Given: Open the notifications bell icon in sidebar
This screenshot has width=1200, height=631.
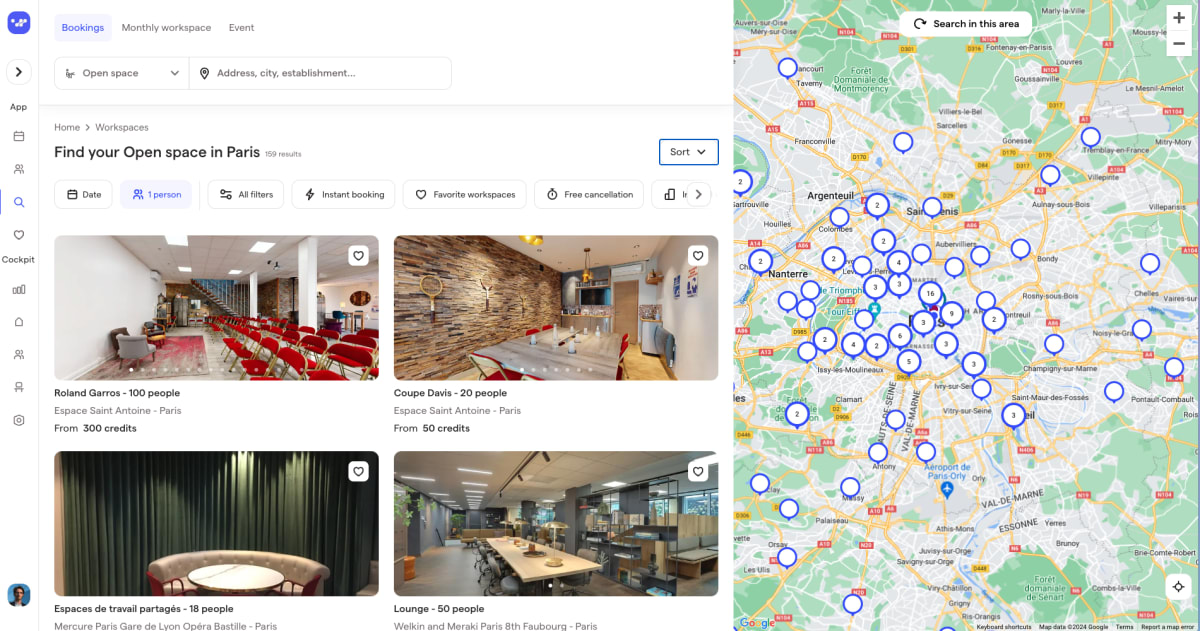Looking at the screenshot, I should [19, 322].
